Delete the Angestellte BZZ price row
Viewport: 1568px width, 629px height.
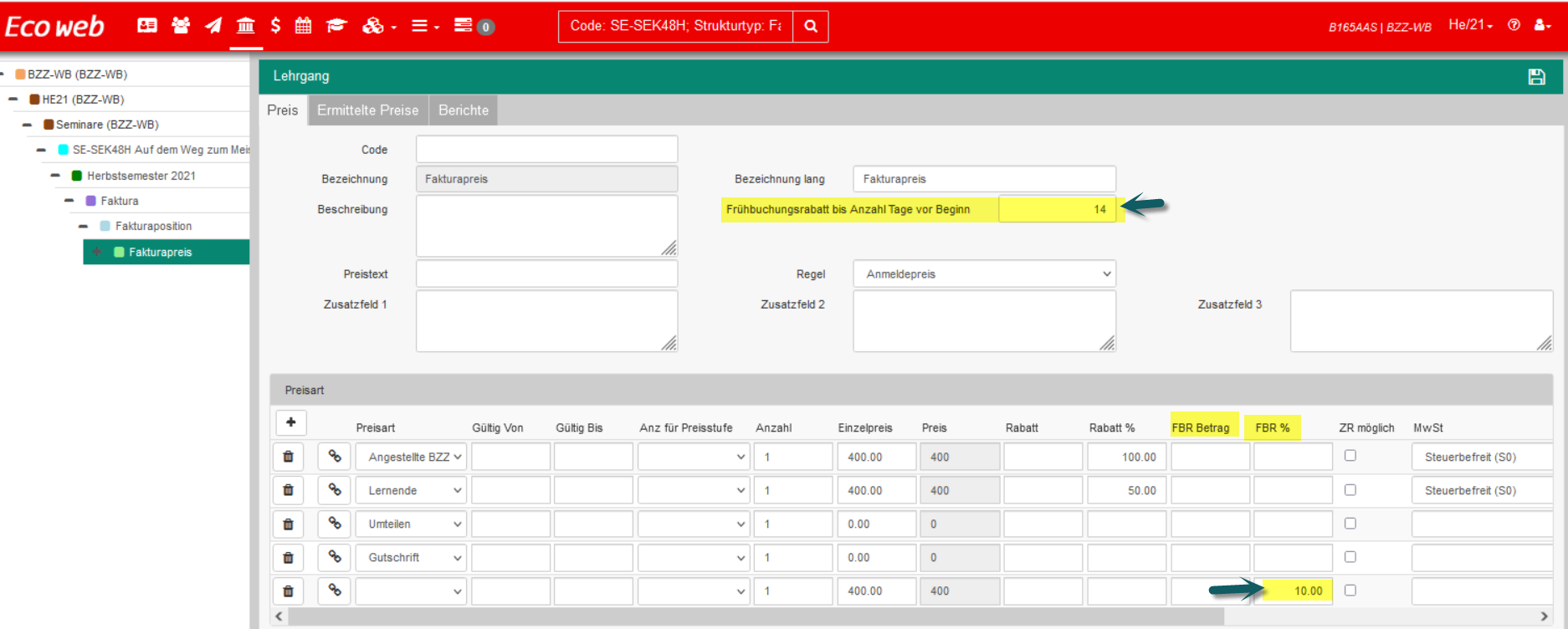tap(289, 457)
